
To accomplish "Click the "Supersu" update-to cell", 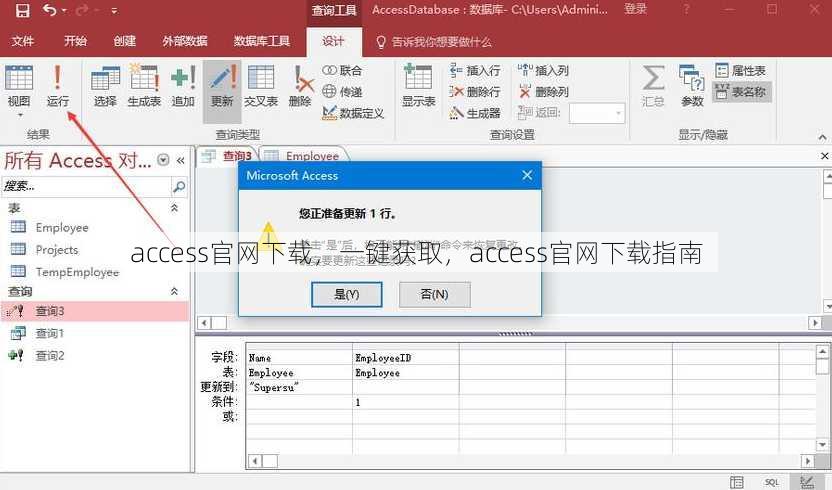I will tap(299, 388).
